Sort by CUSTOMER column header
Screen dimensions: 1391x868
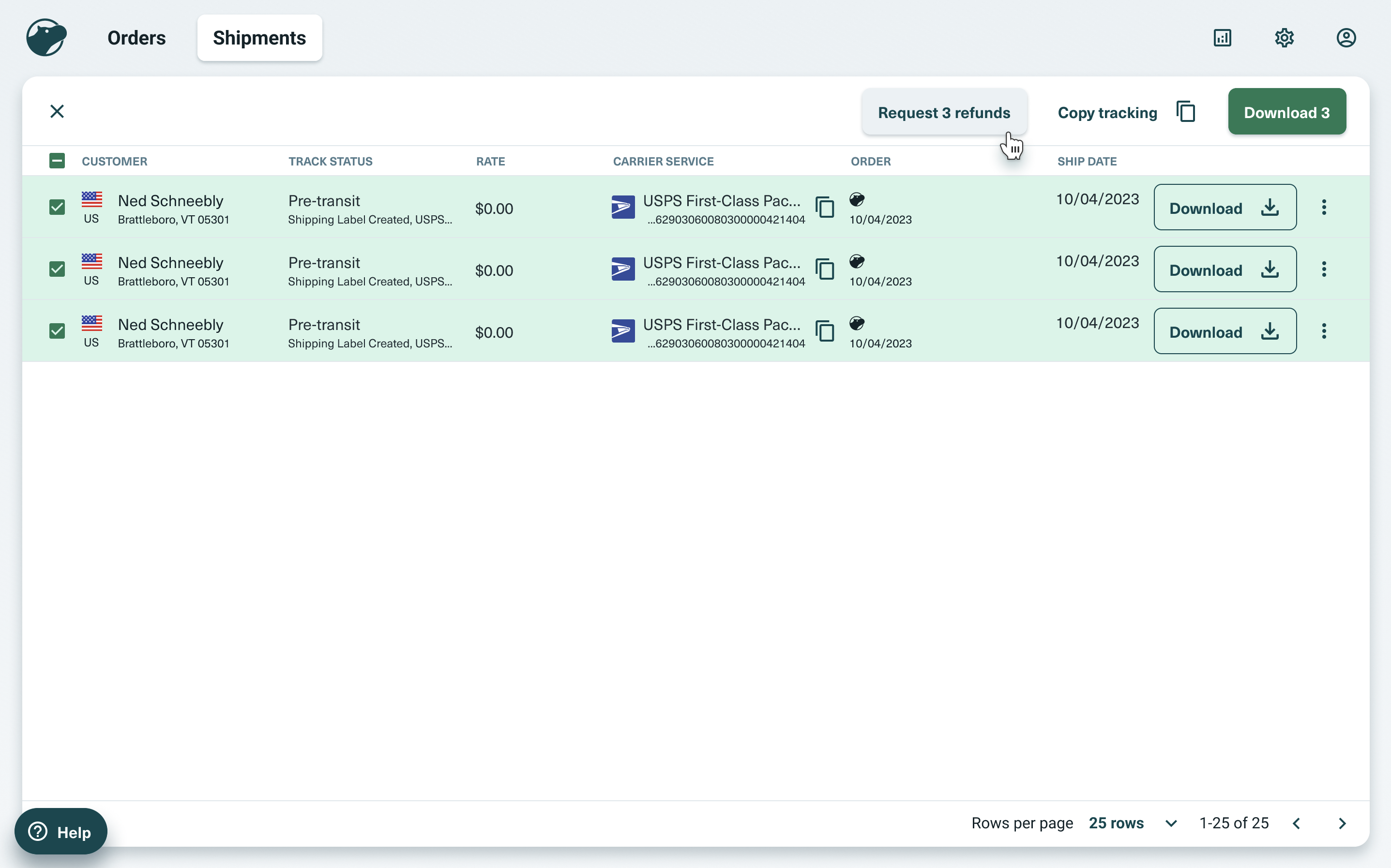click(114, 161)
